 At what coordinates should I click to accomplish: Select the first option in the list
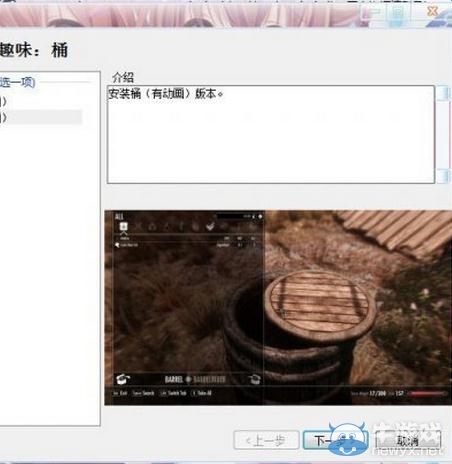40,101
